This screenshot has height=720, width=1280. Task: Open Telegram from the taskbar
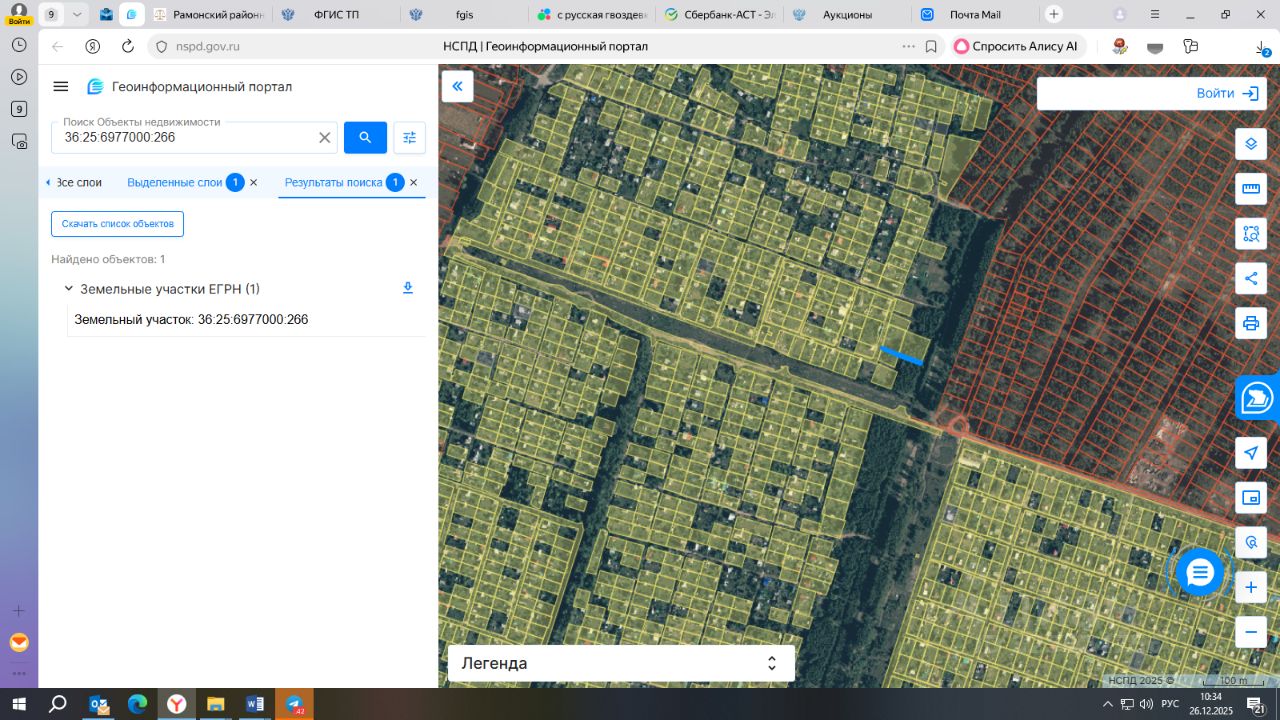294,705
